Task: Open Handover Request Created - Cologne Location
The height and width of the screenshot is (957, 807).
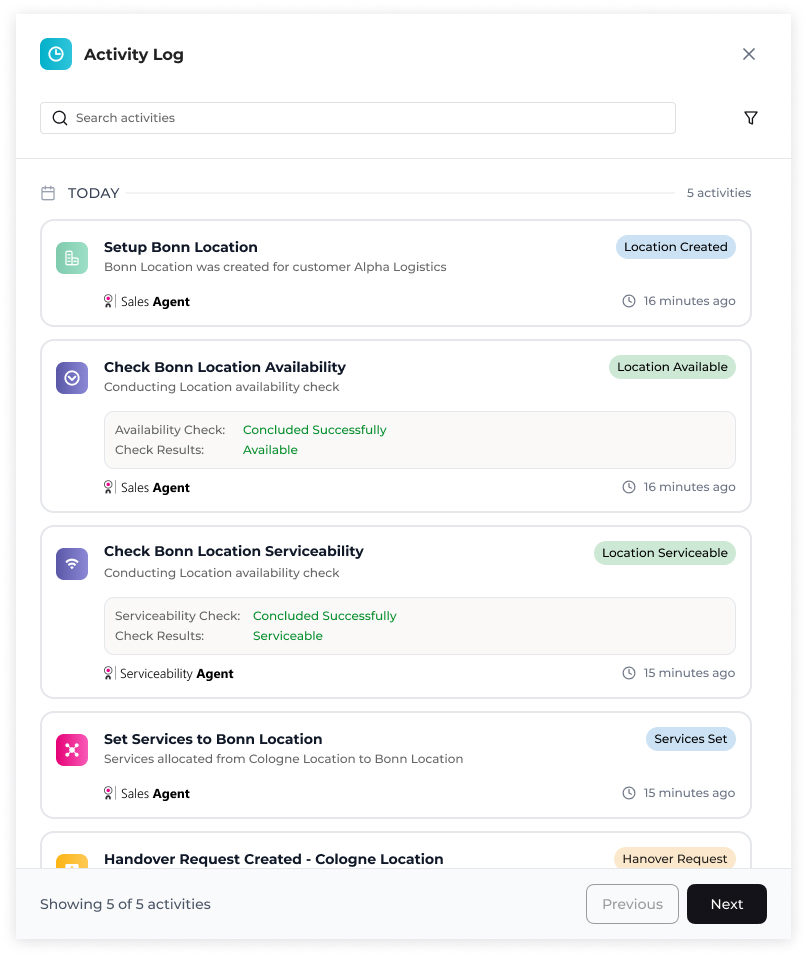Action: 273,859
